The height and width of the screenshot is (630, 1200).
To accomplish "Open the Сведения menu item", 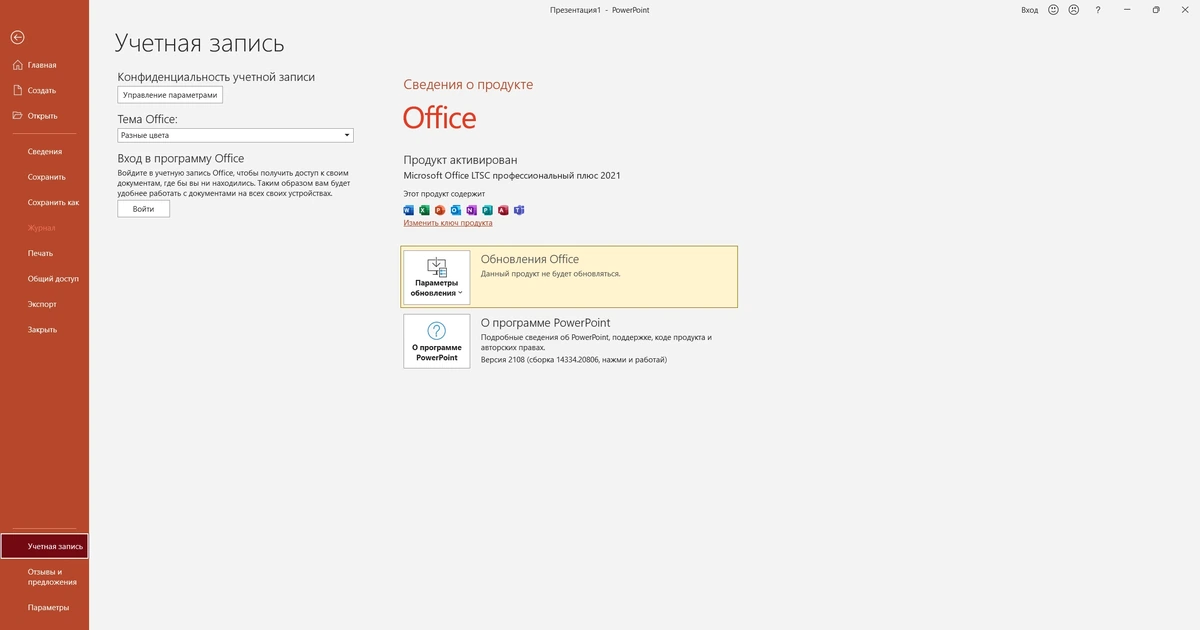I will [x=45, y=151].
